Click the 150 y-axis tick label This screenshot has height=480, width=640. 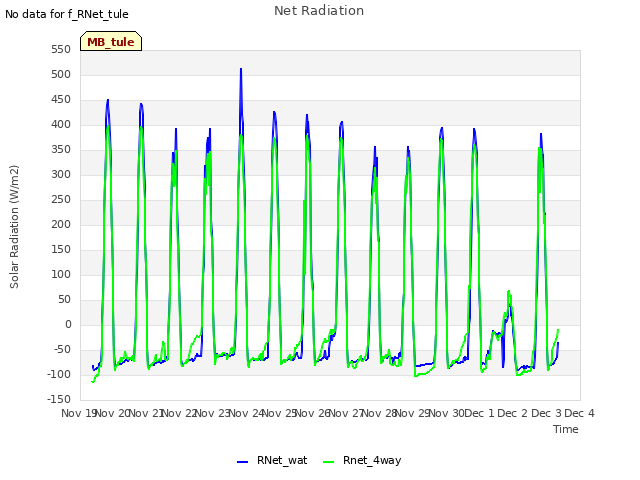[61, 249]
